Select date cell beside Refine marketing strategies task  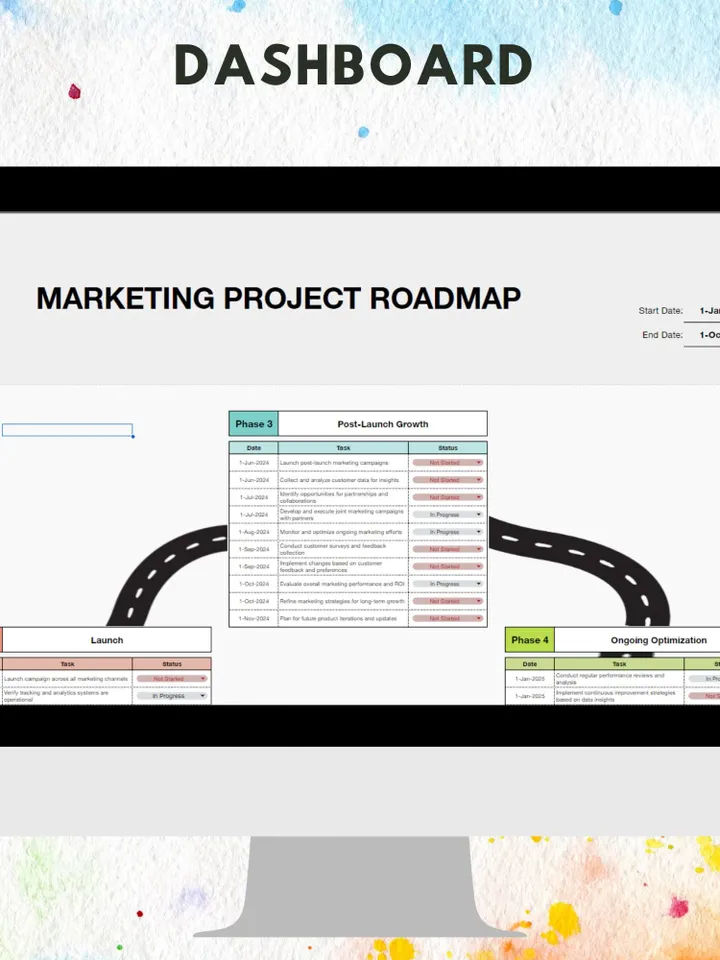click(x=253, y=601)
